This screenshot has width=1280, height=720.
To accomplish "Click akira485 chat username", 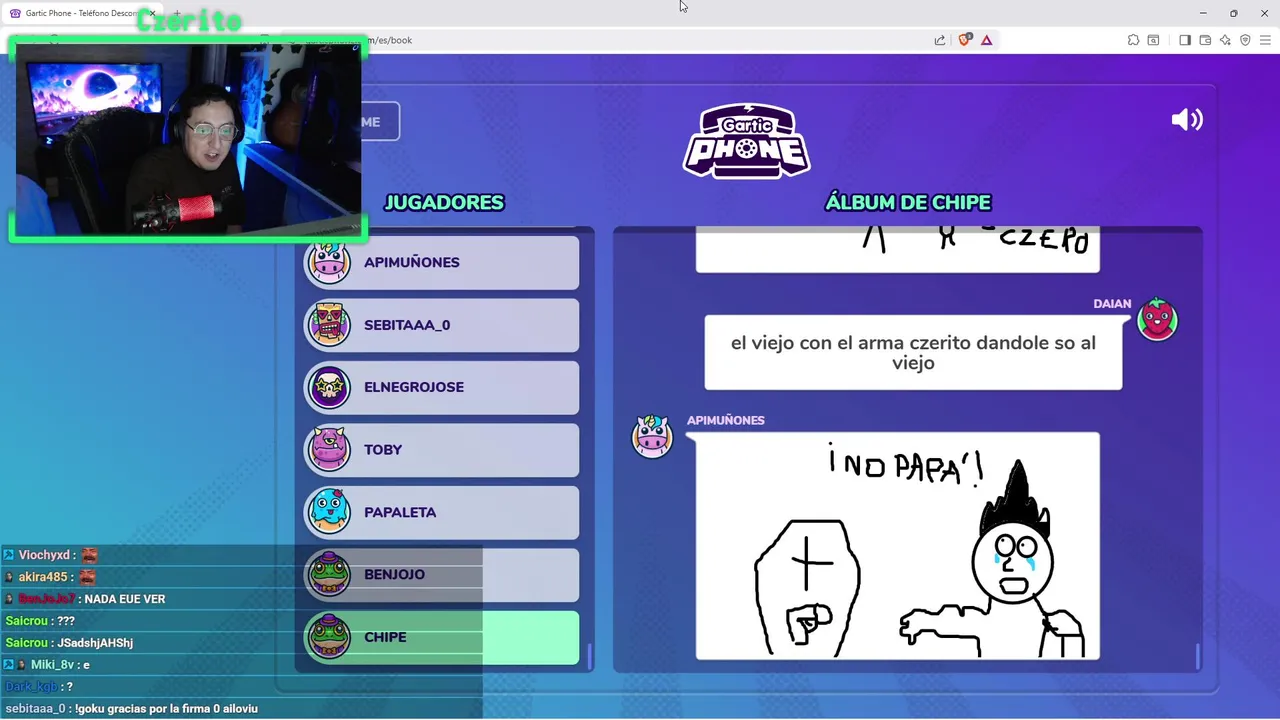I will (x=43, y=577).
